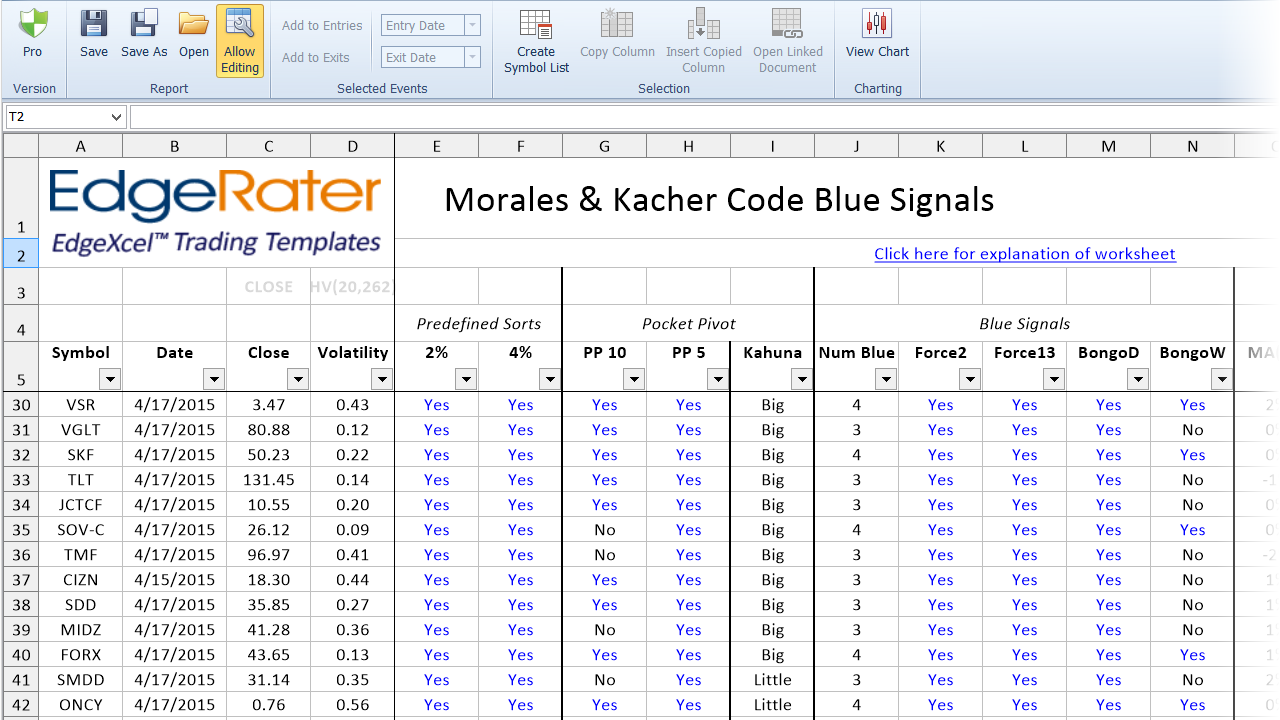
Task: Select column A header
Action: point(81,146)
